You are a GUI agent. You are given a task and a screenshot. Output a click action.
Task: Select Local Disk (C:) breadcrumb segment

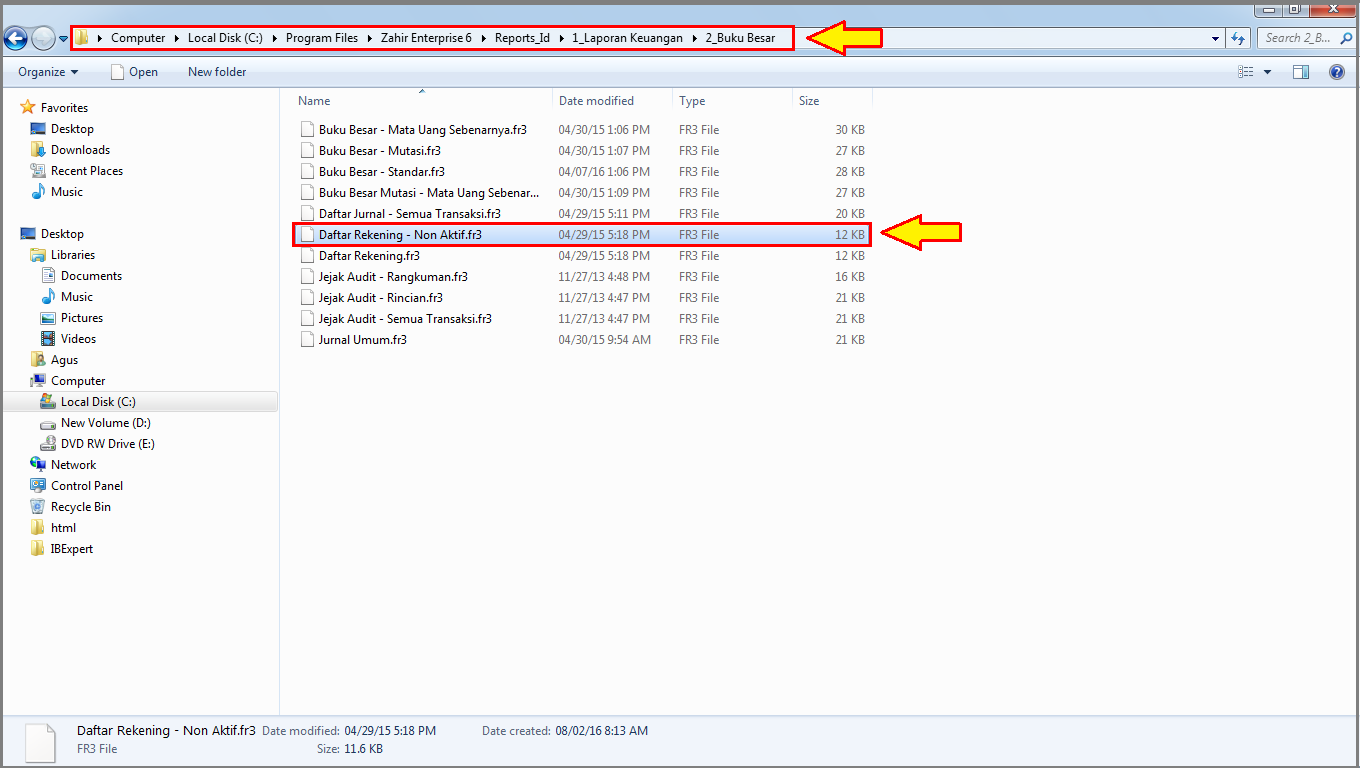(x=225, y=38)
